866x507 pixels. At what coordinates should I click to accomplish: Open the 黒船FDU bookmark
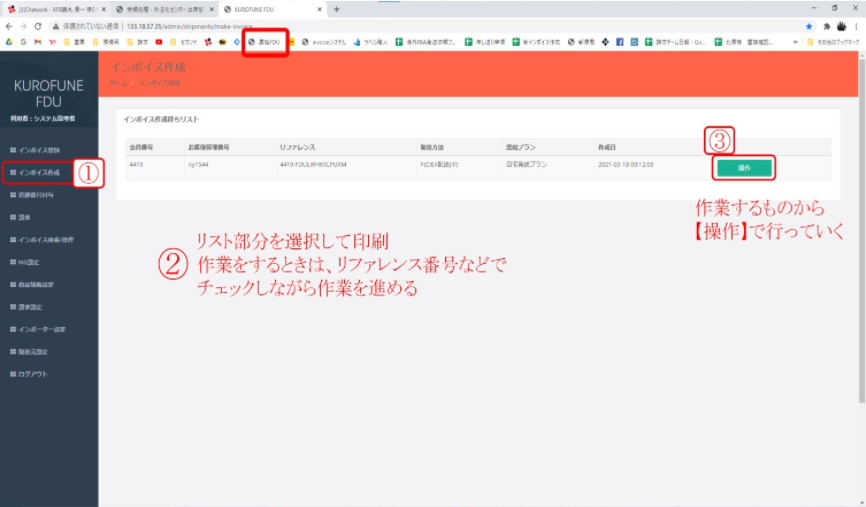[264, 42]
